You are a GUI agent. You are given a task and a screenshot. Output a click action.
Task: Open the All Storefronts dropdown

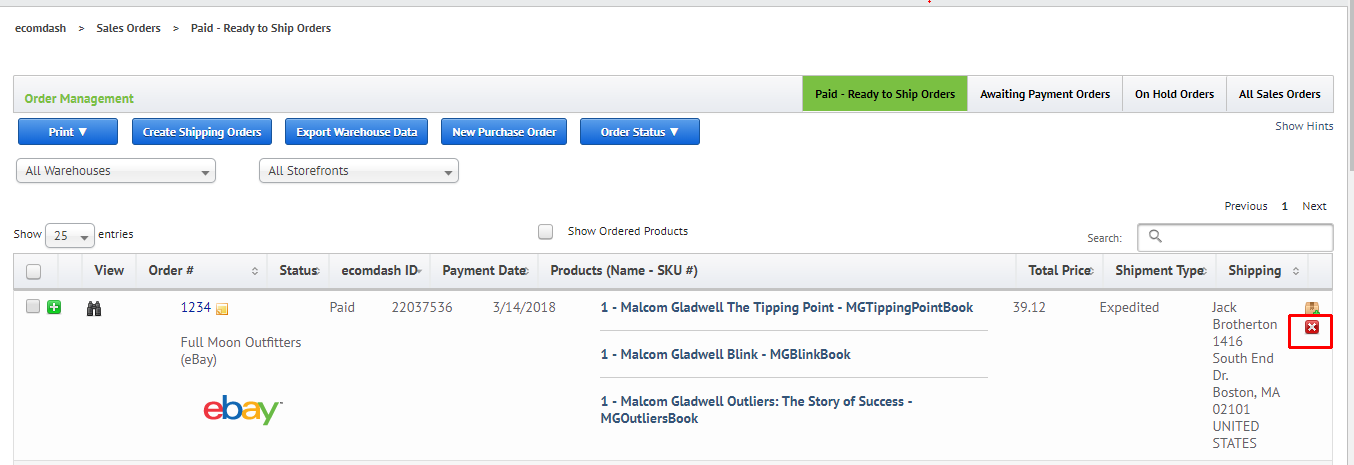[358, 171]
